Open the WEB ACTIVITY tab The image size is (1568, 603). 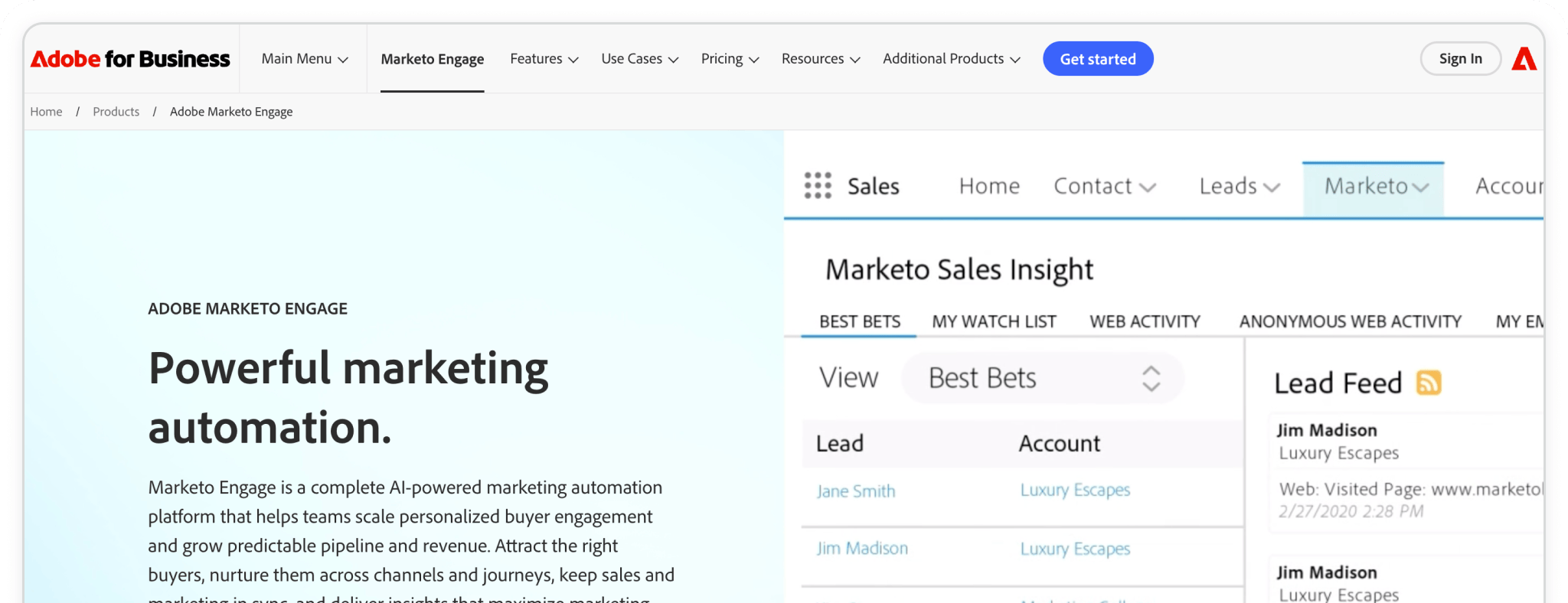(1145, 321)
